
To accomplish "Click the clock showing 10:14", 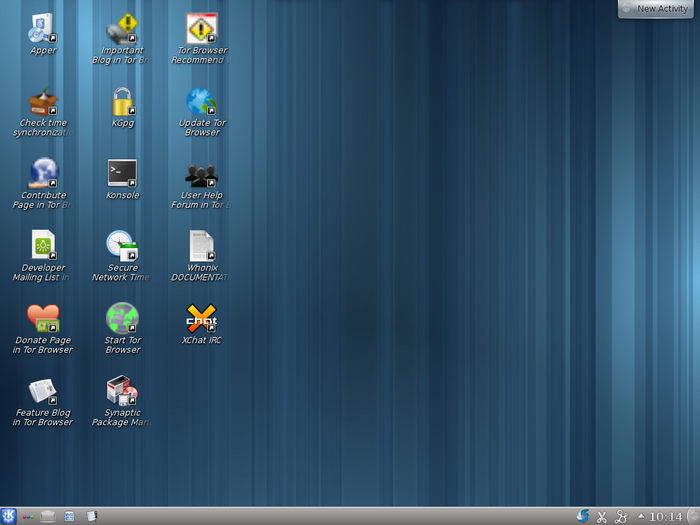I will (665, 517).
